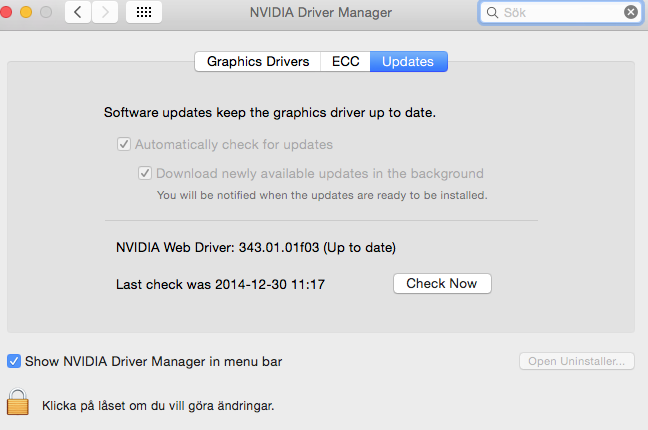Click the Open Uninstaller button

pos(577,361)
